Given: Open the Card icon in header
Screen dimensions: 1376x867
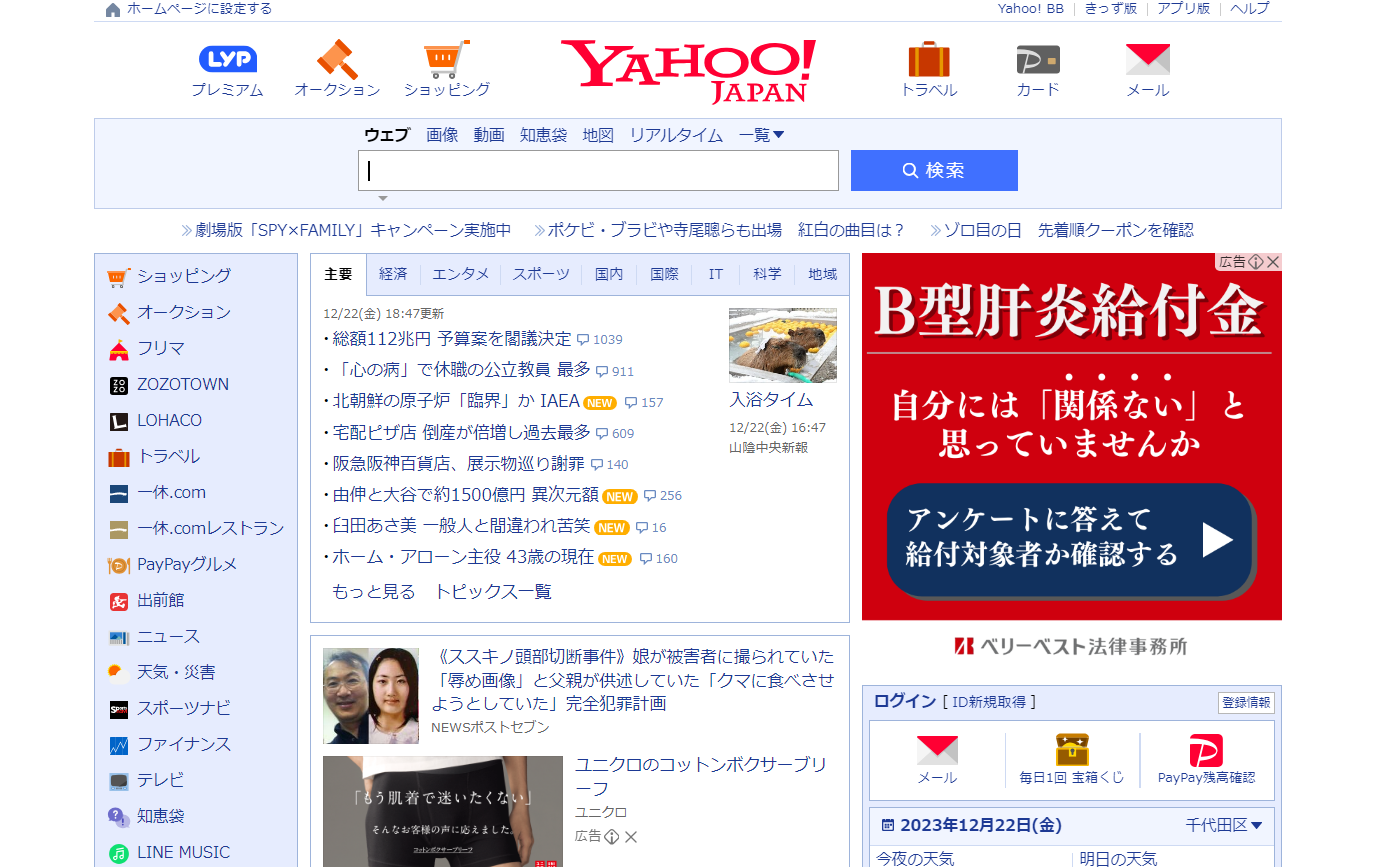Looking at the screenshot, I should point(1038,59).
